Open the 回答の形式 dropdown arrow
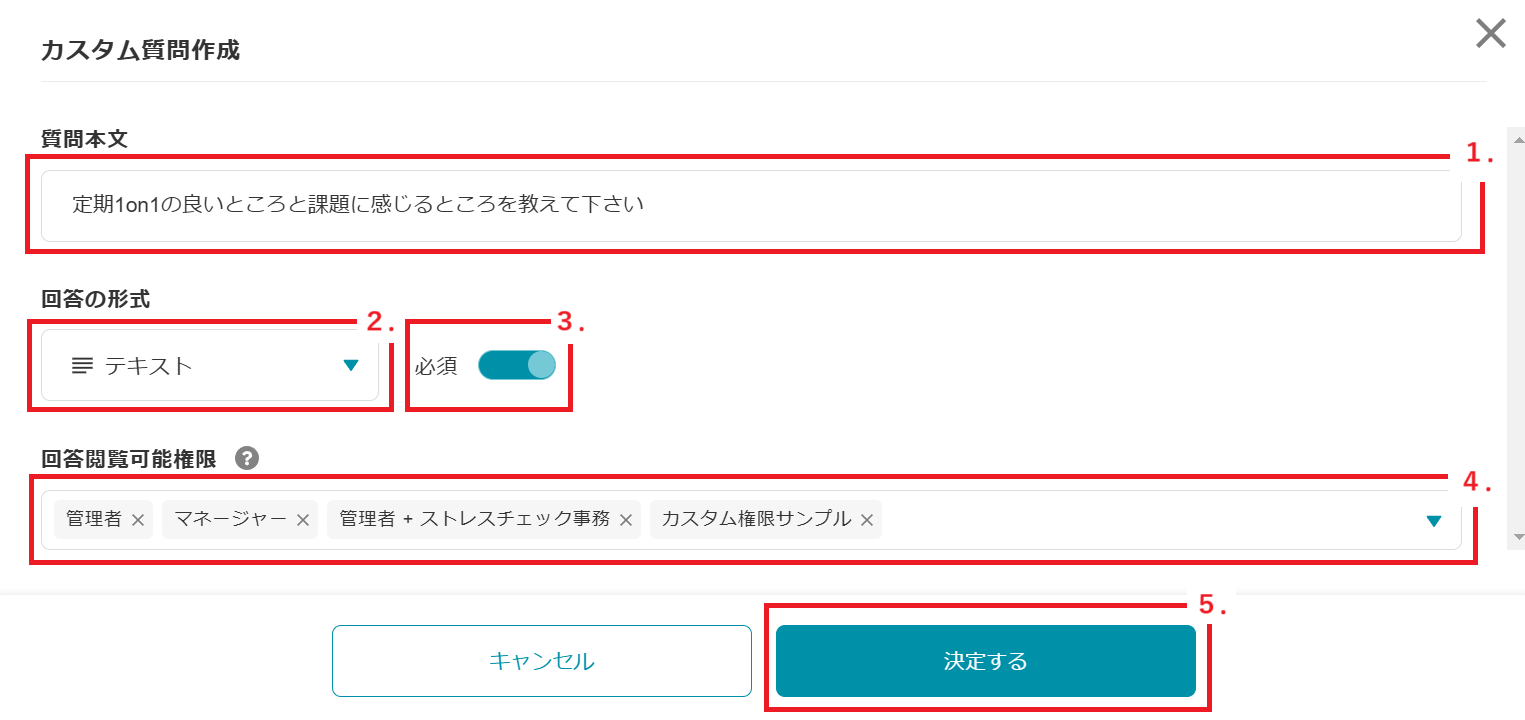 tap(351, 366)
